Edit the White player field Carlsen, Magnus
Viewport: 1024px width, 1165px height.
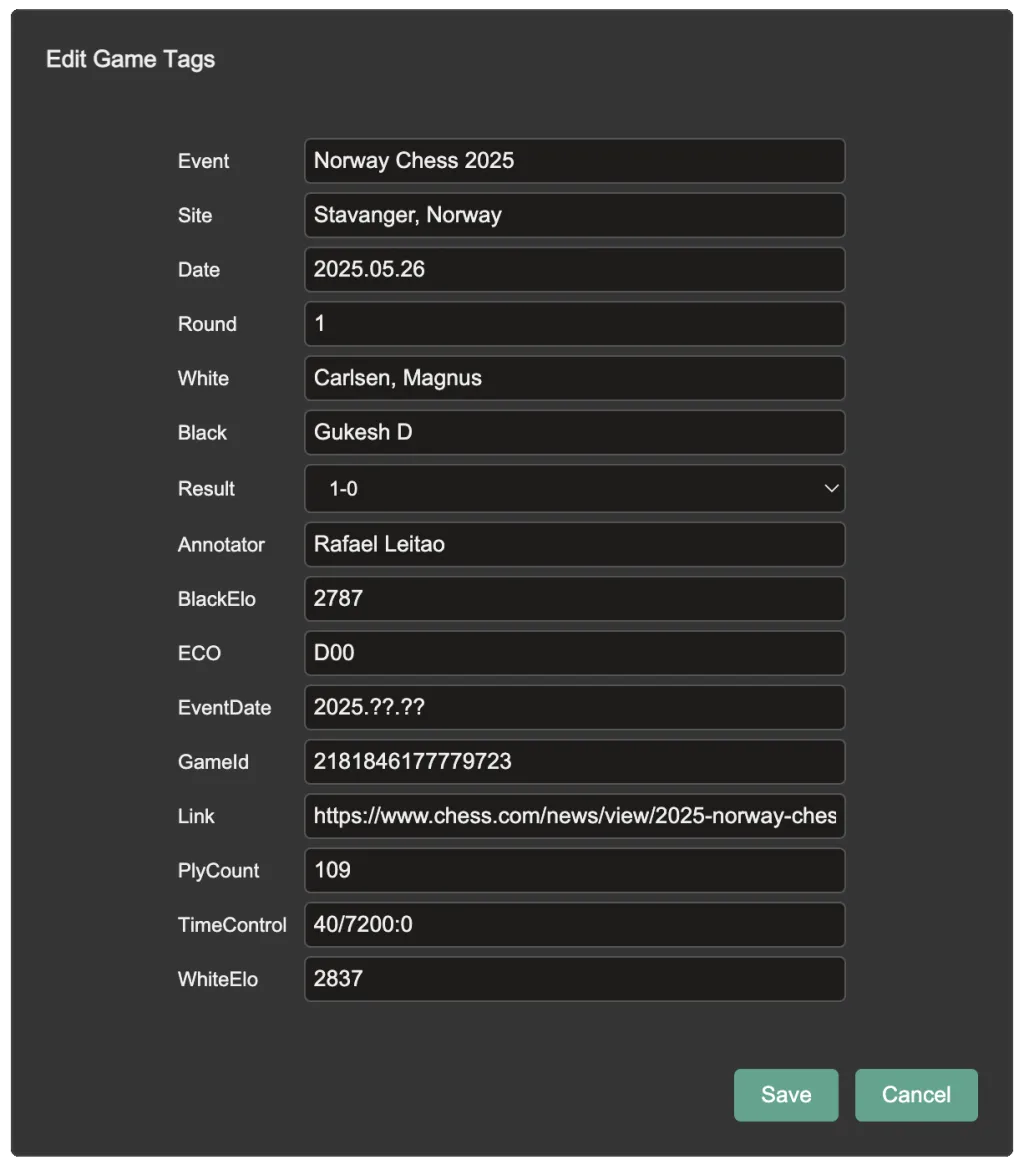[x=574, y=378]
